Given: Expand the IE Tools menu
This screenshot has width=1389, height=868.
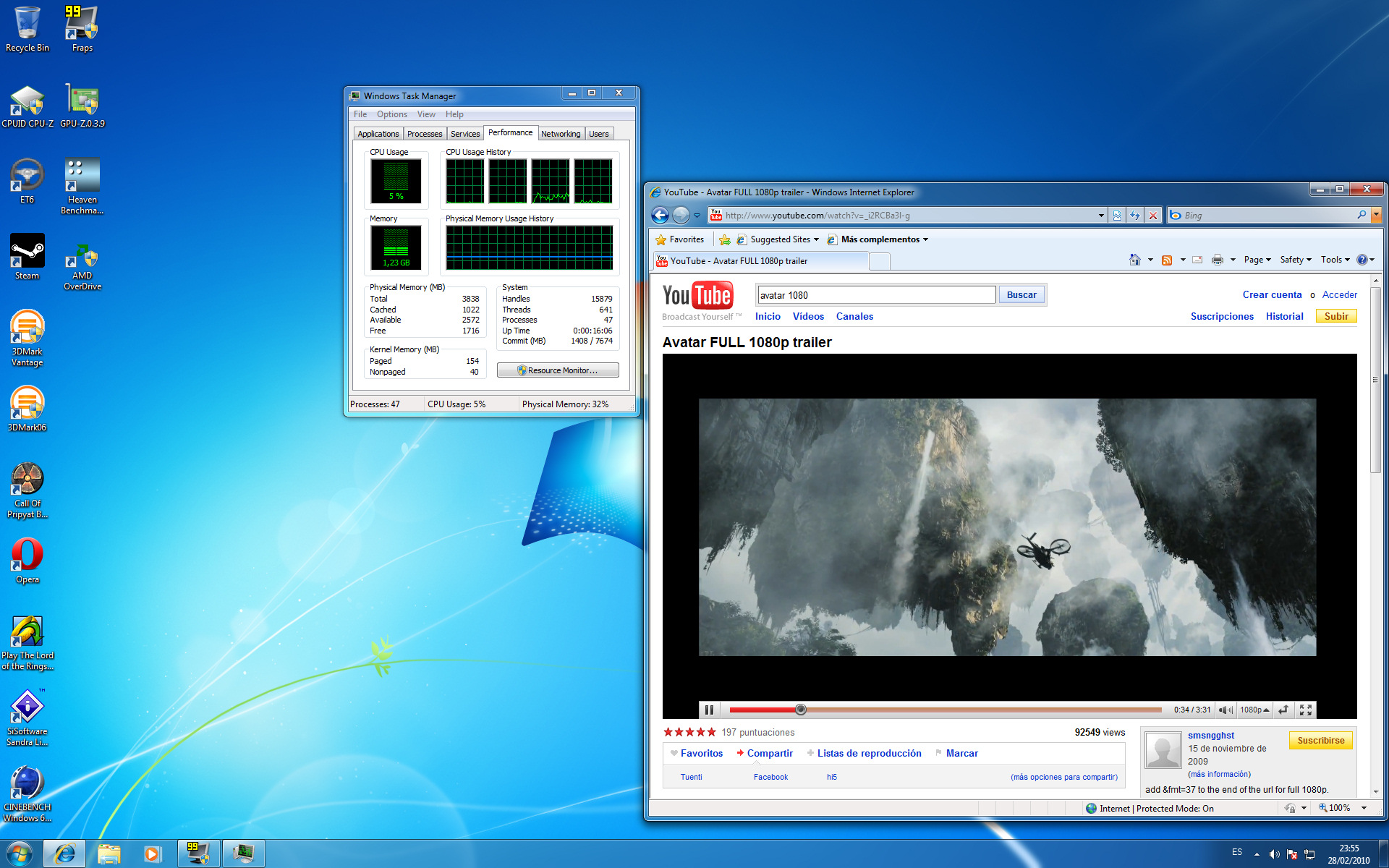Looking at the screenshot, I should (1334, 260).
